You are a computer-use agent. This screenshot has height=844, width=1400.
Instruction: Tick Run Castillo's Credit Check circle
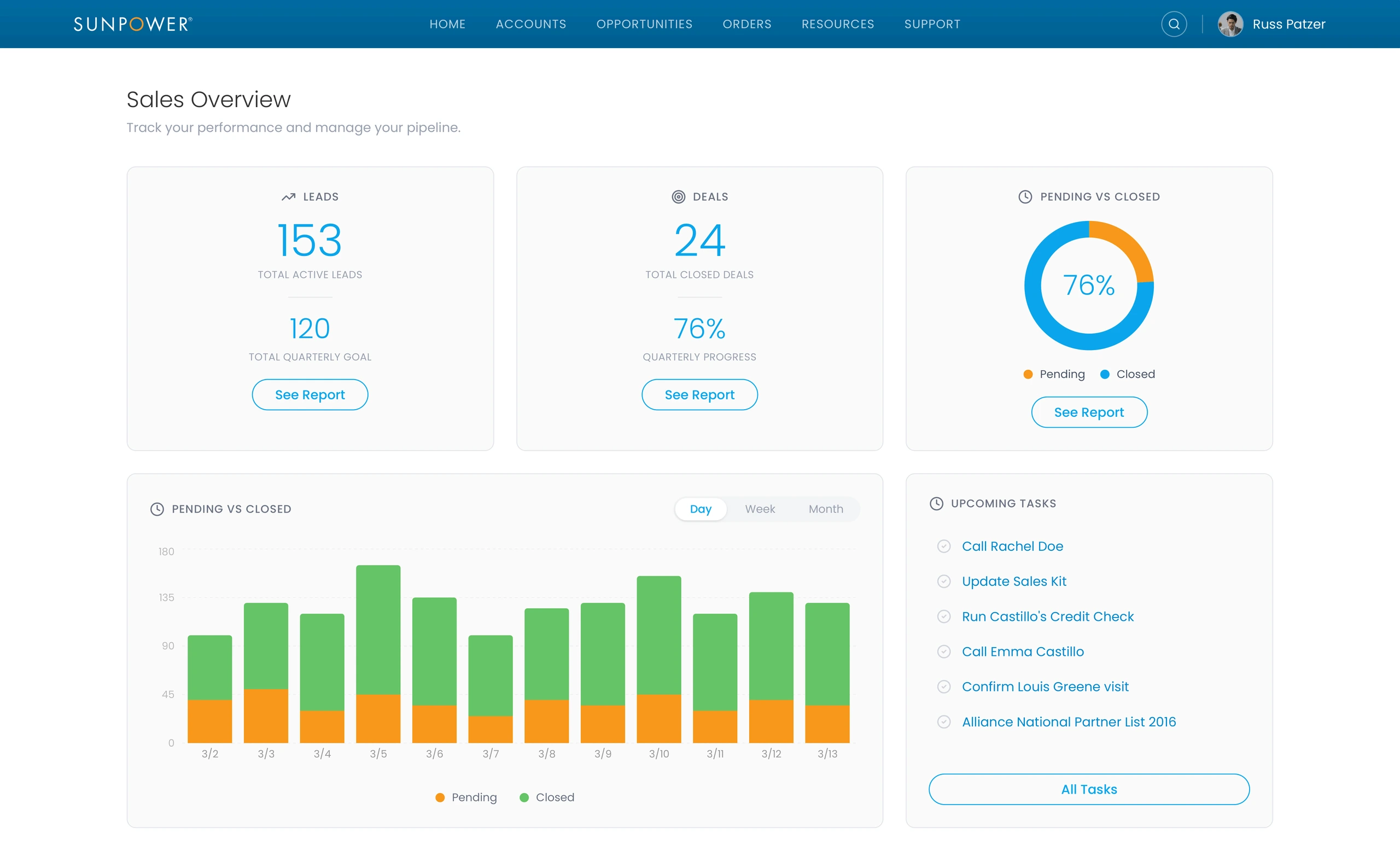944,616
